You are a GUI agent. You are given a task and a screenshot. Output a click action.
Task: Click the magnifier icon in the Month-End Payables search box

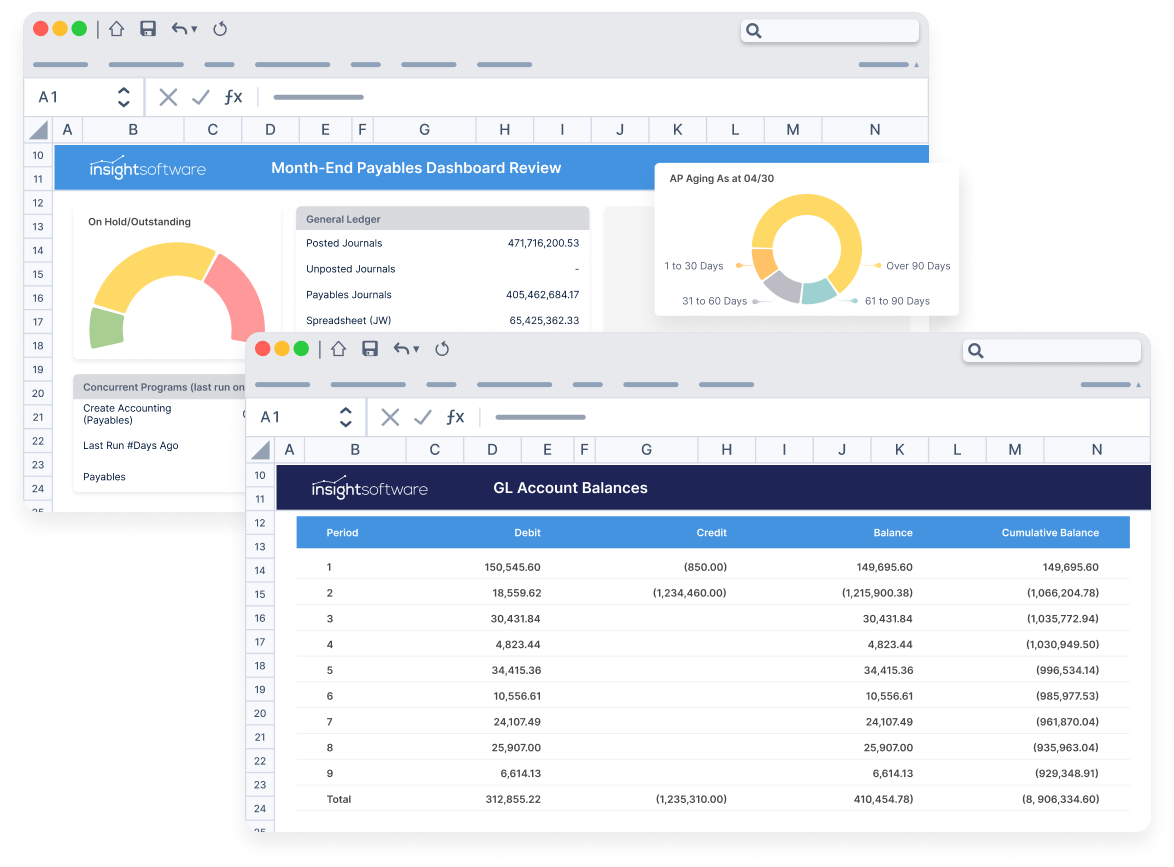[753, 30]
